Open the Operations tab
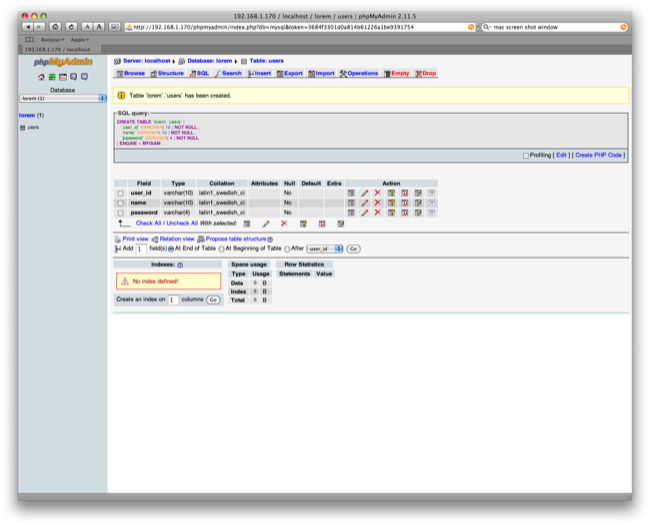650x525 pixels. tap(359, 73)
